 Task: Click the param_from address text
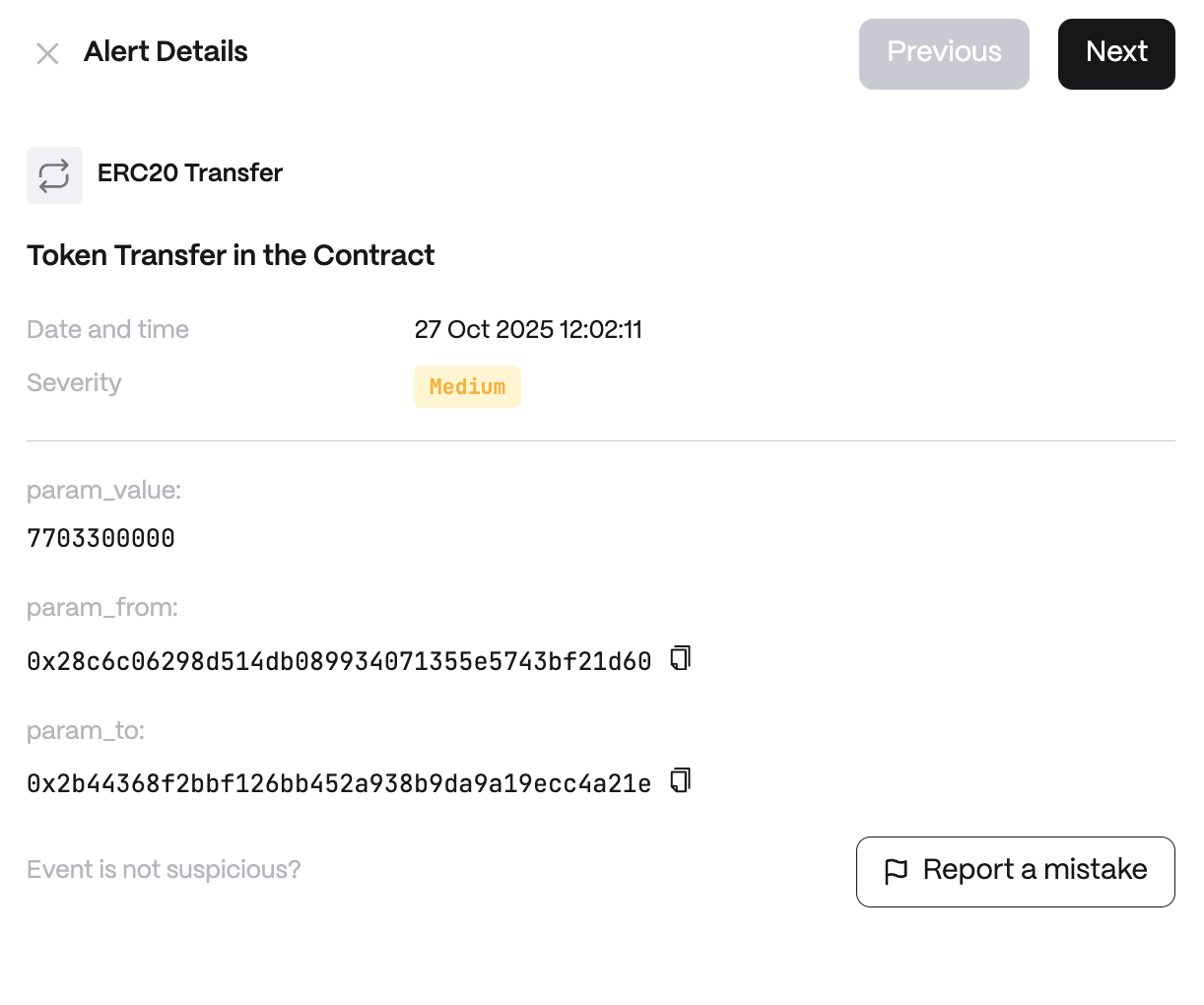point(338,661)
